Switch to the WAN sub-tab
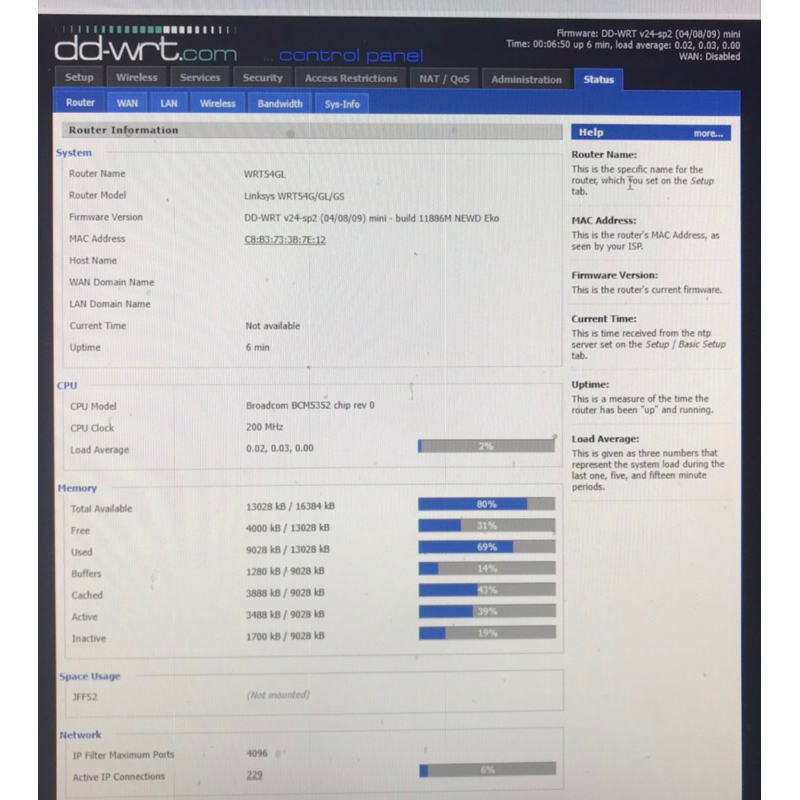Image resolution: width=800 pixels, height=800 pixels. 127,103
